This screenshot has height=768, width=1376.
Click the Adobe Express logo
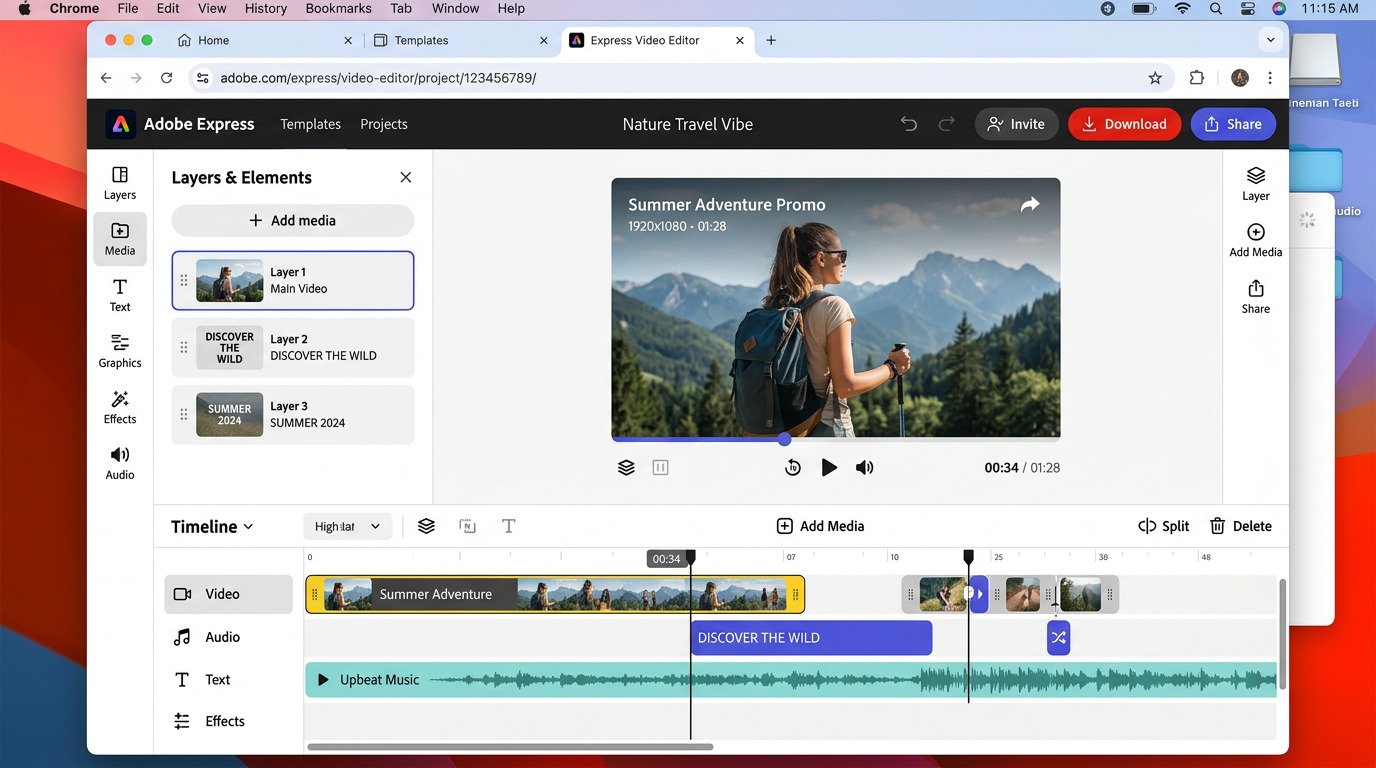(x=120, y=124)
